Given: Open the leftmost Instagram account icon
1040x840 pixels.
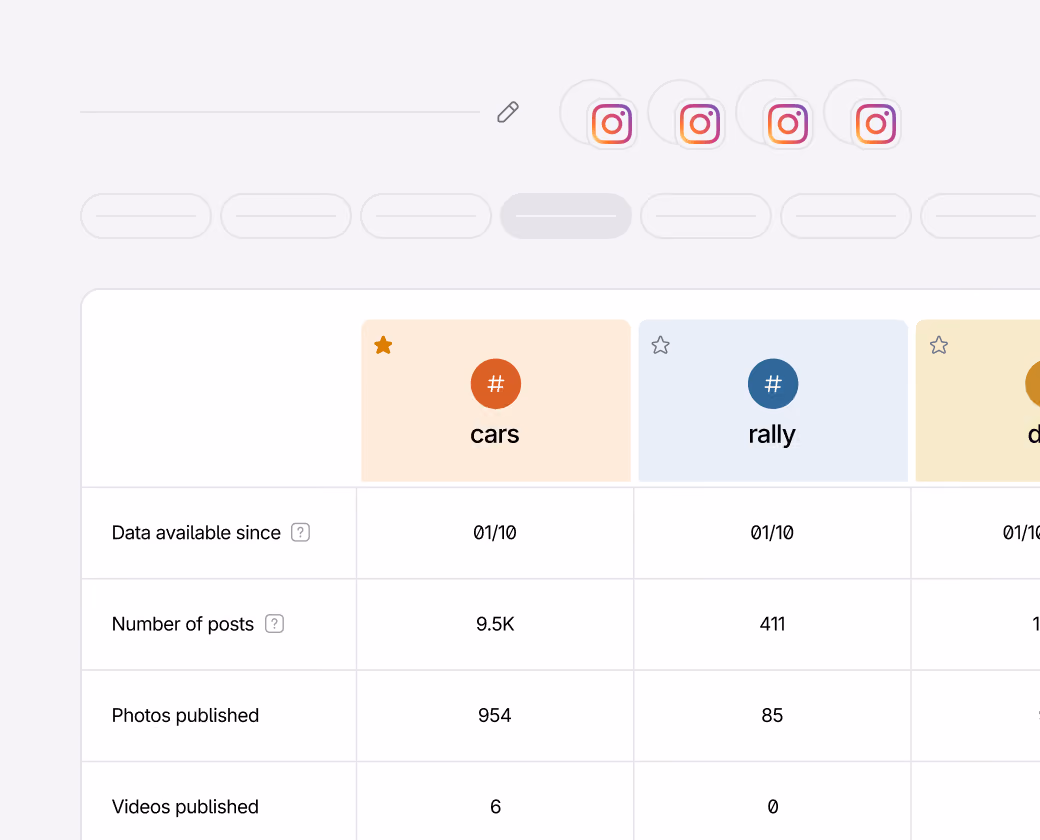Looking at the screenshot, I should (612, 124).
